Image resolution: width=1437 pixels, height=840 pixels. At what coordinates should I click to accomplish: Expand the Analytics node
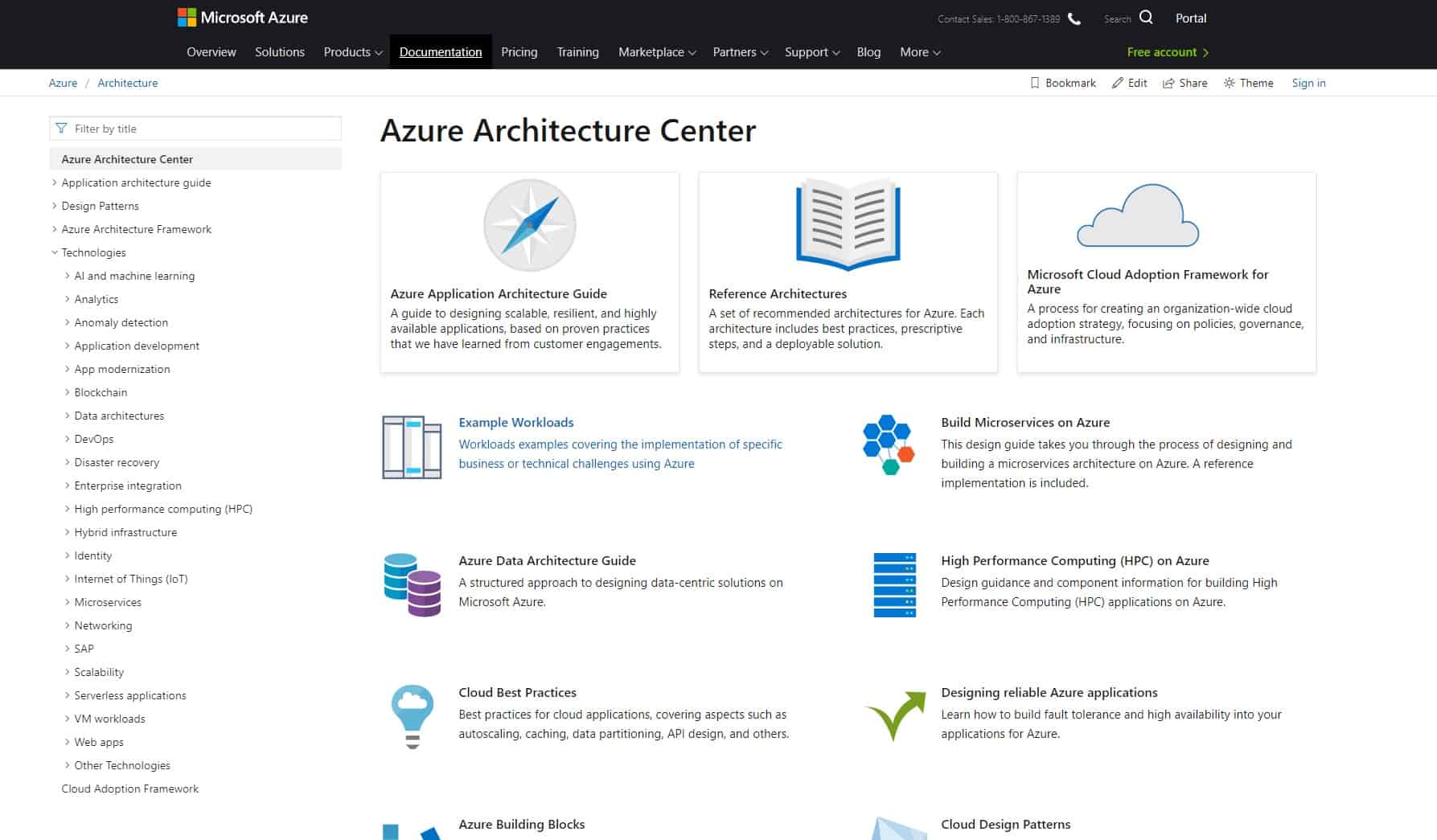pyautogui.click(x=68, y=299)
